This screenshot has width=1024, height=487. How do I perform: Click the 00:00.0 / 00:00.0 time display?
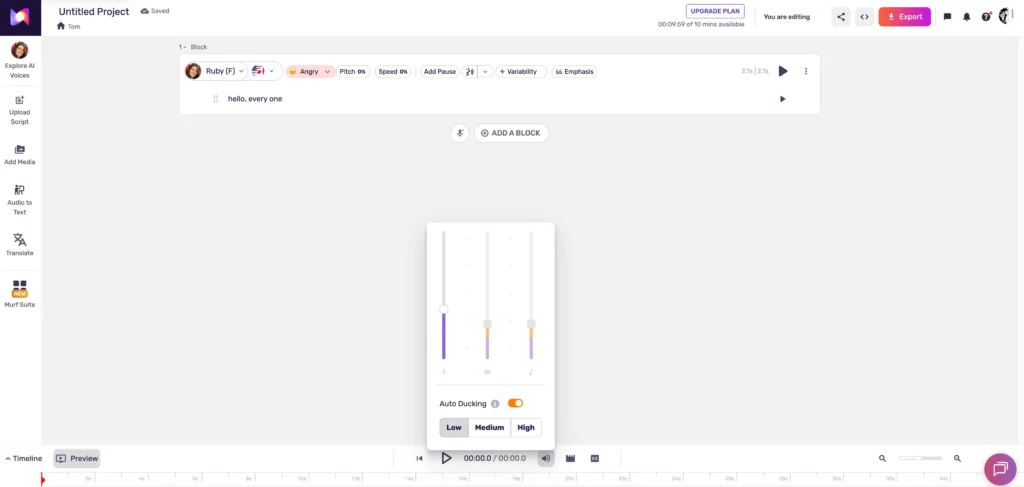[x=494, y=458]
